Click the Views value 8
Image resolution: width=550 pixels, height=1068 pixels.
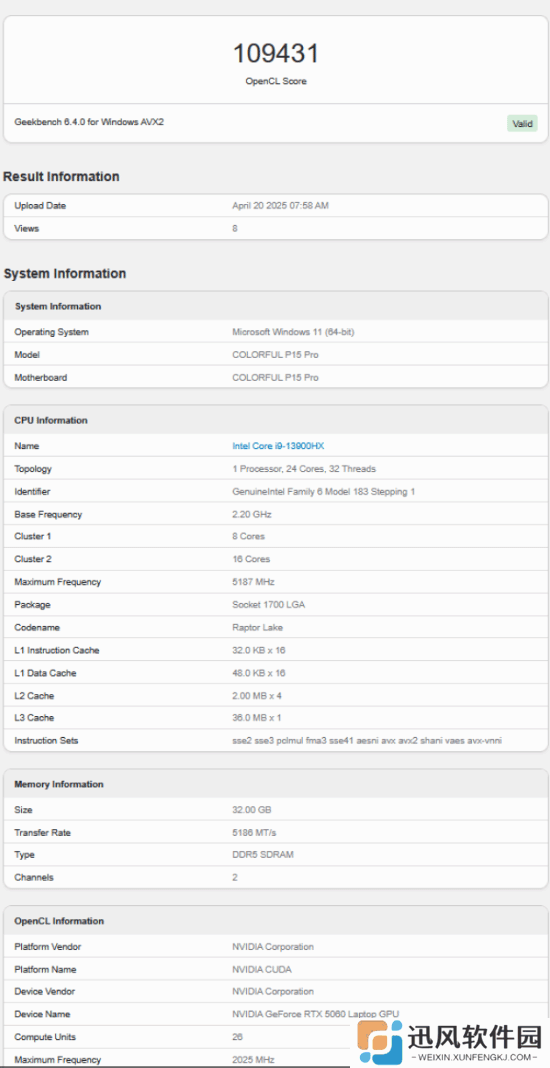235,228
